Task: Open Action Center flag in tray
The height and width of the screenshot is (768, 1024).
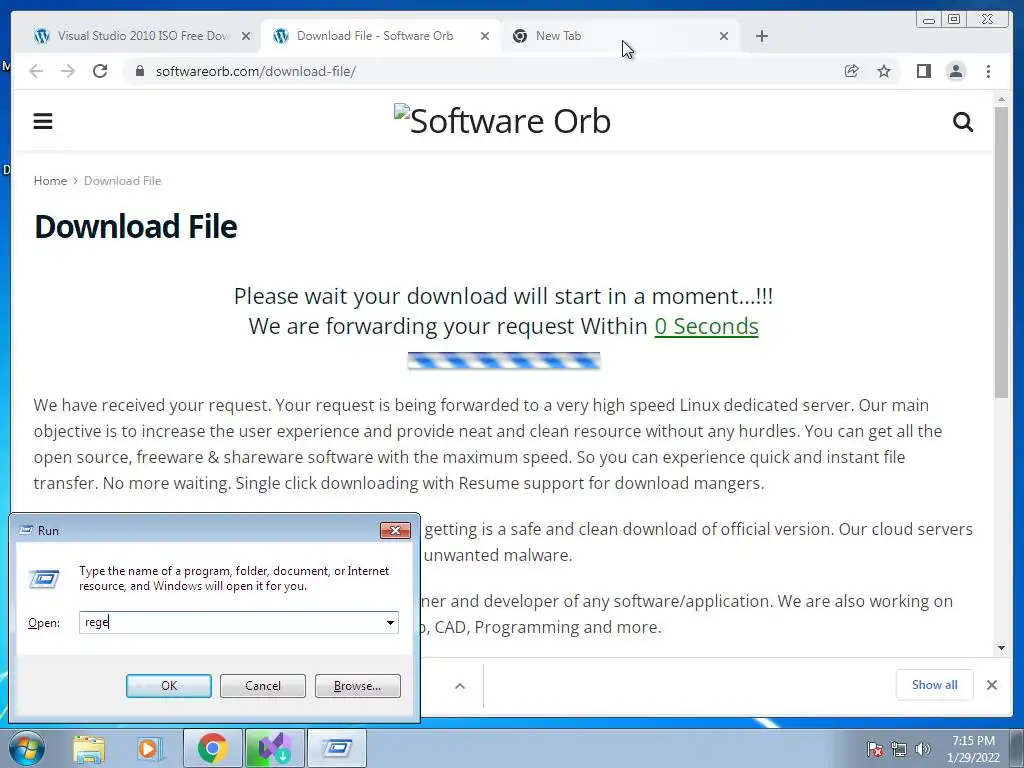Action: pos(874,749)
